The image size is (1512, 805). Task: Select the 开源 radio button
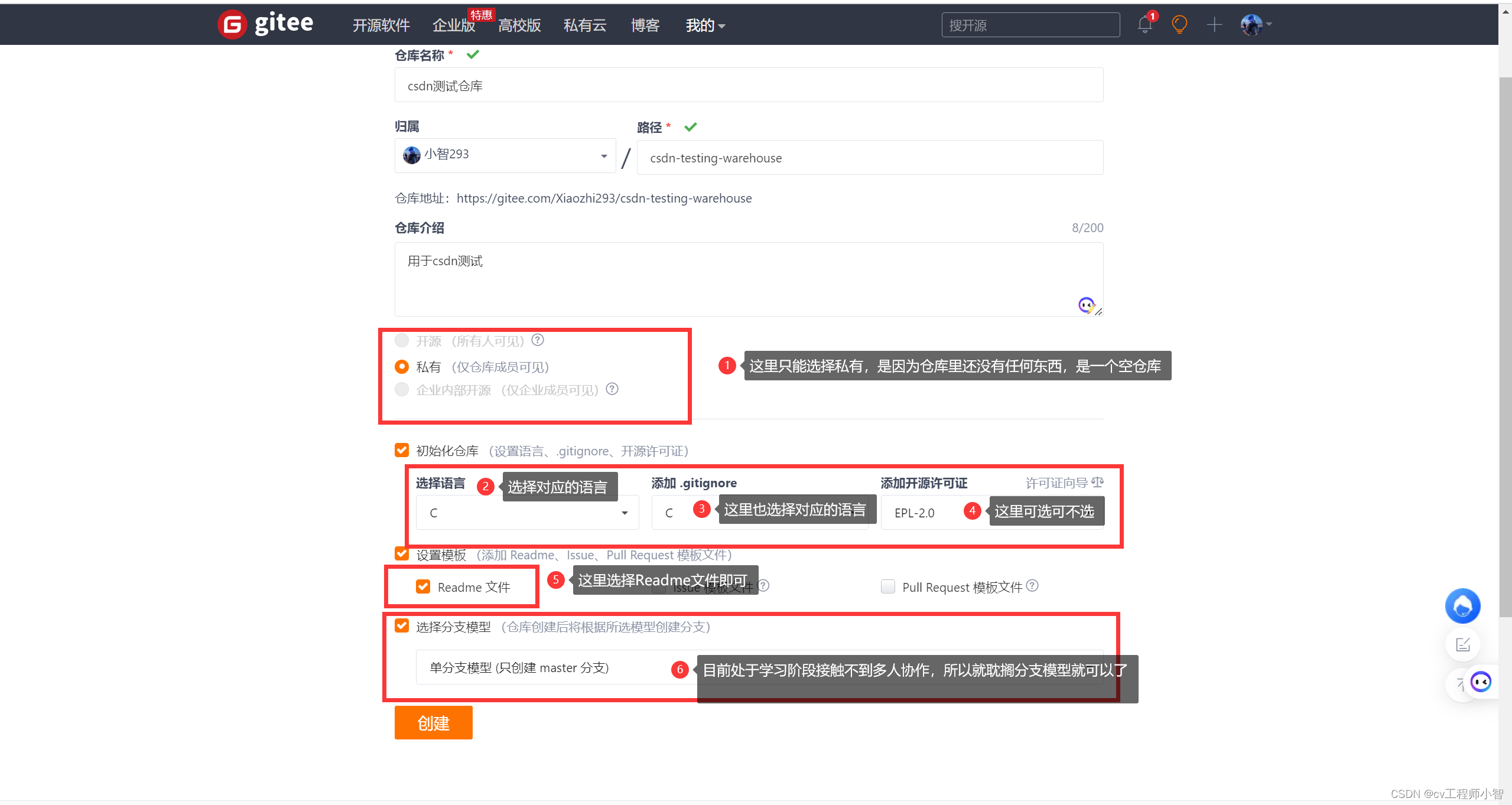[x=402, y=340]
